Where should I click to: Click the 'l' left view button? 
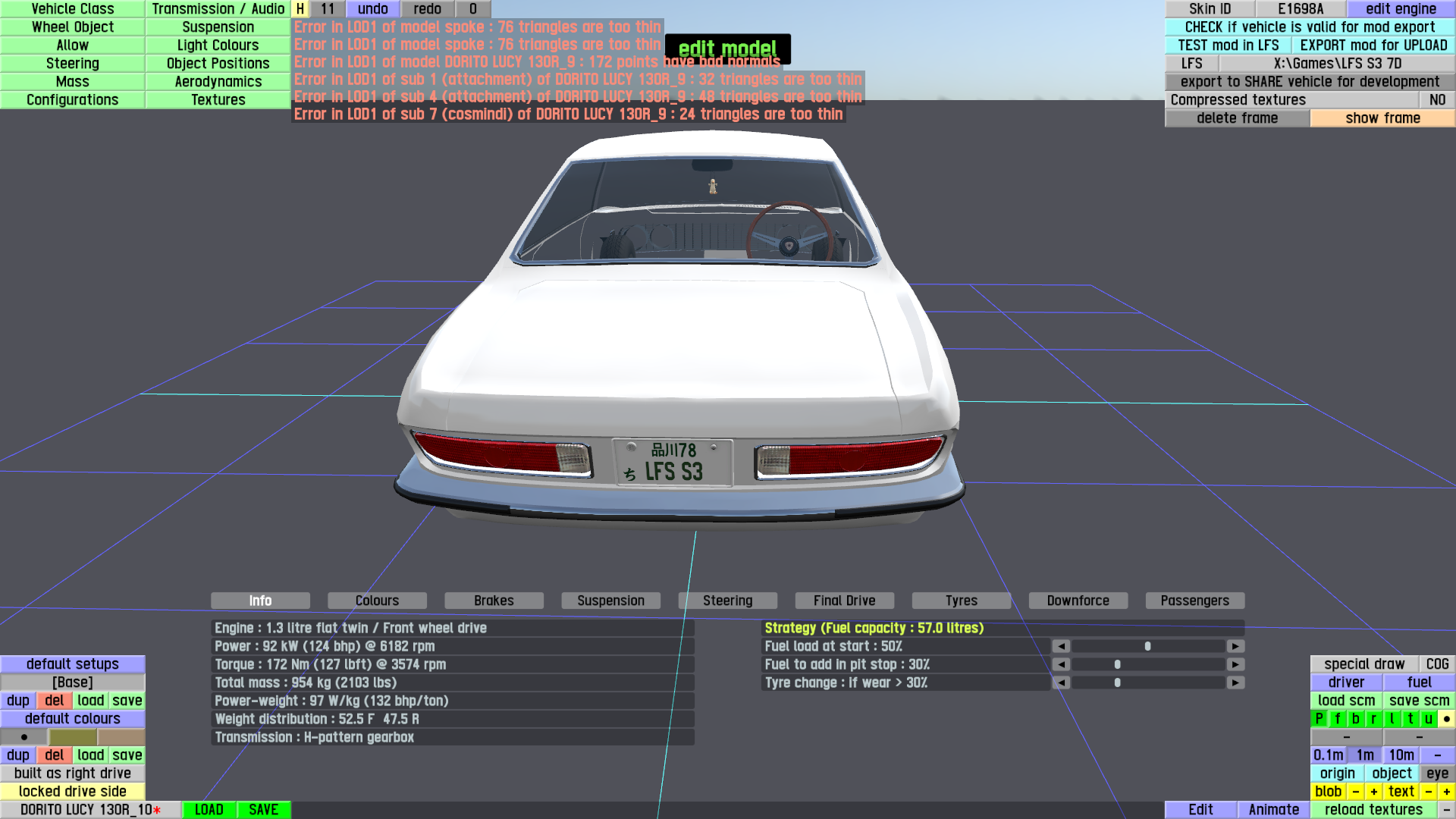1392,719
